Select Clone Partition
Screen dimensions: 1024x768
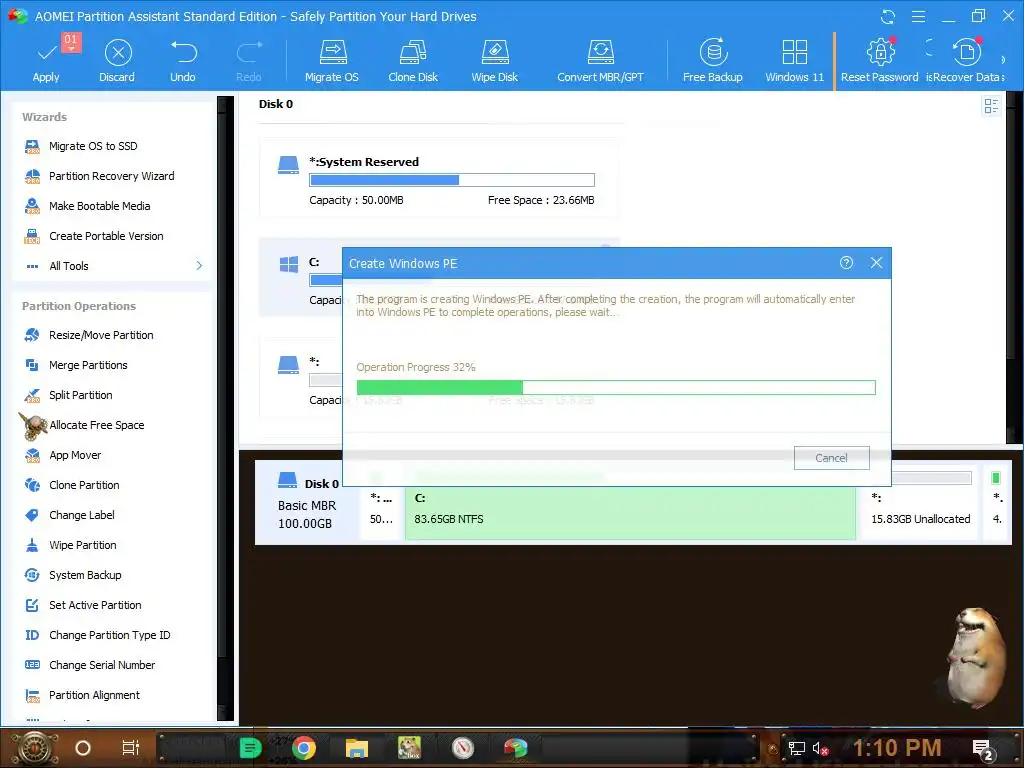(x=84, y=485)
